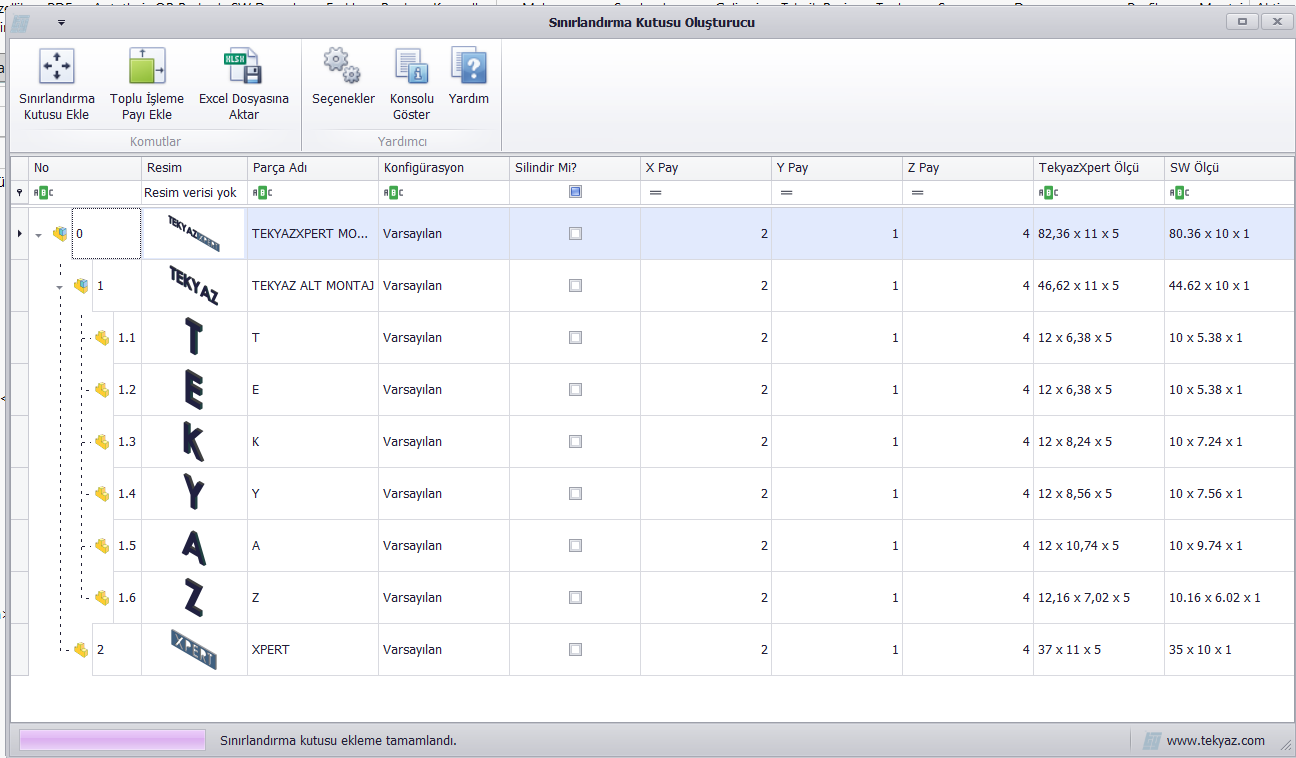The height and width of the screenshot is (758, 1296).
Task: Sort by X Pay column header
Action: pyautogui.click(x=706, y=168)
